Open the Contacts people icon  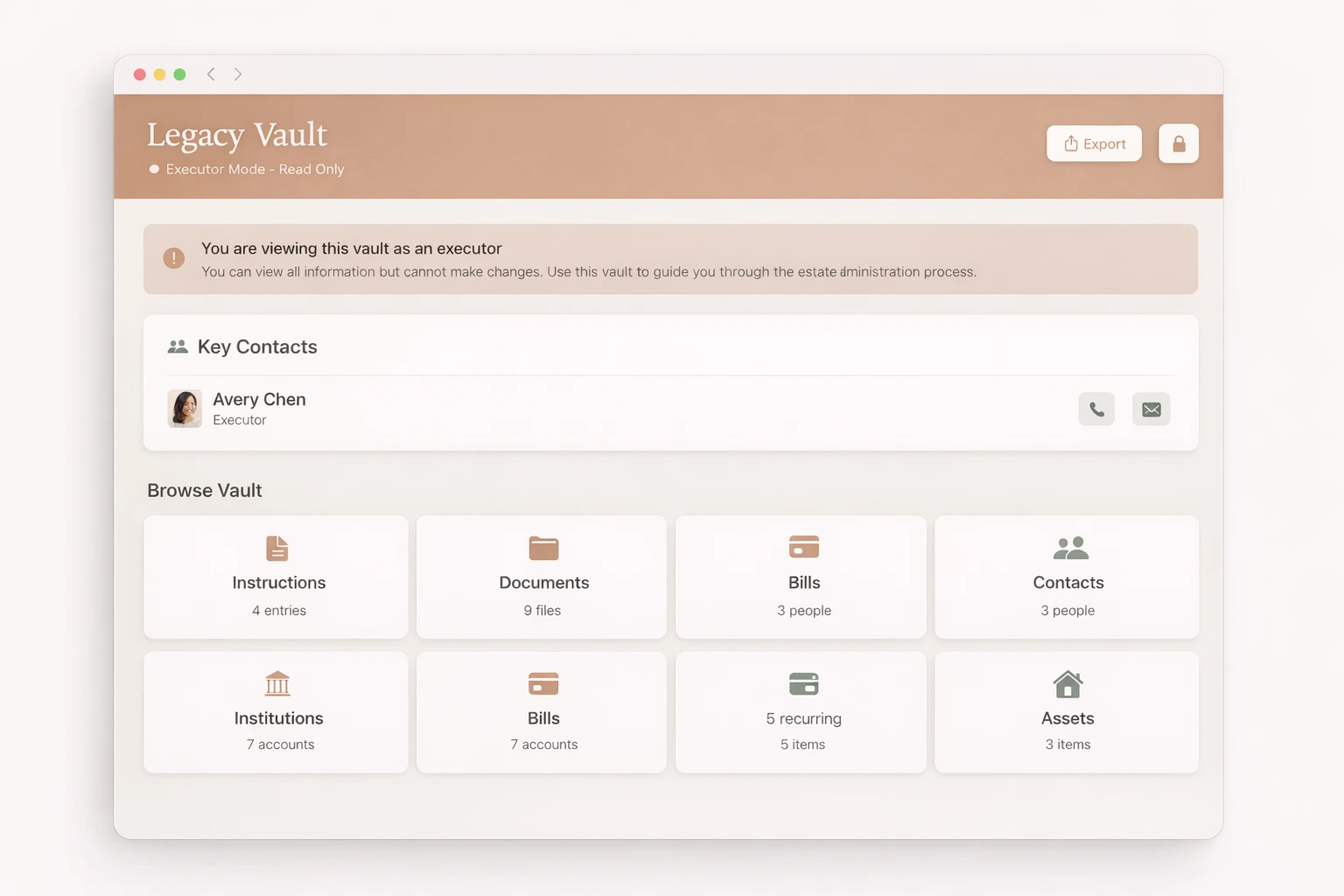click(x=1067, y=548)
